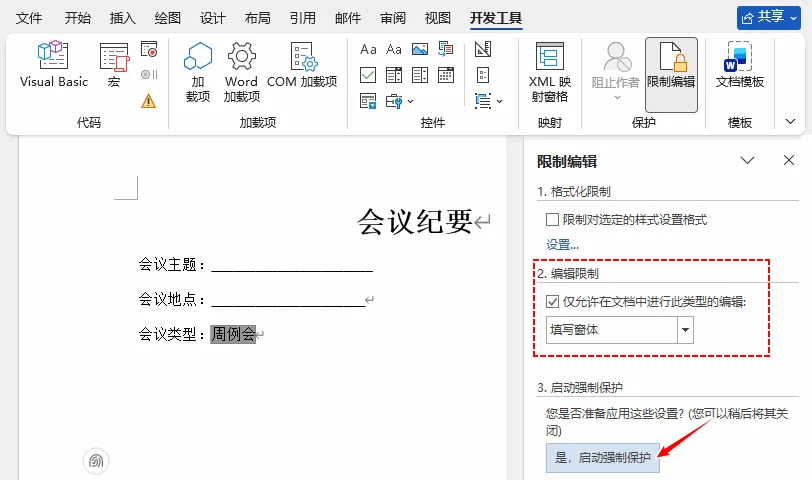Viewport: 812px width, 480px height.
Task: Uncheck 仅允许在文档中进行此类型的编辑 checkbox
Action: [x=553, y=301]
